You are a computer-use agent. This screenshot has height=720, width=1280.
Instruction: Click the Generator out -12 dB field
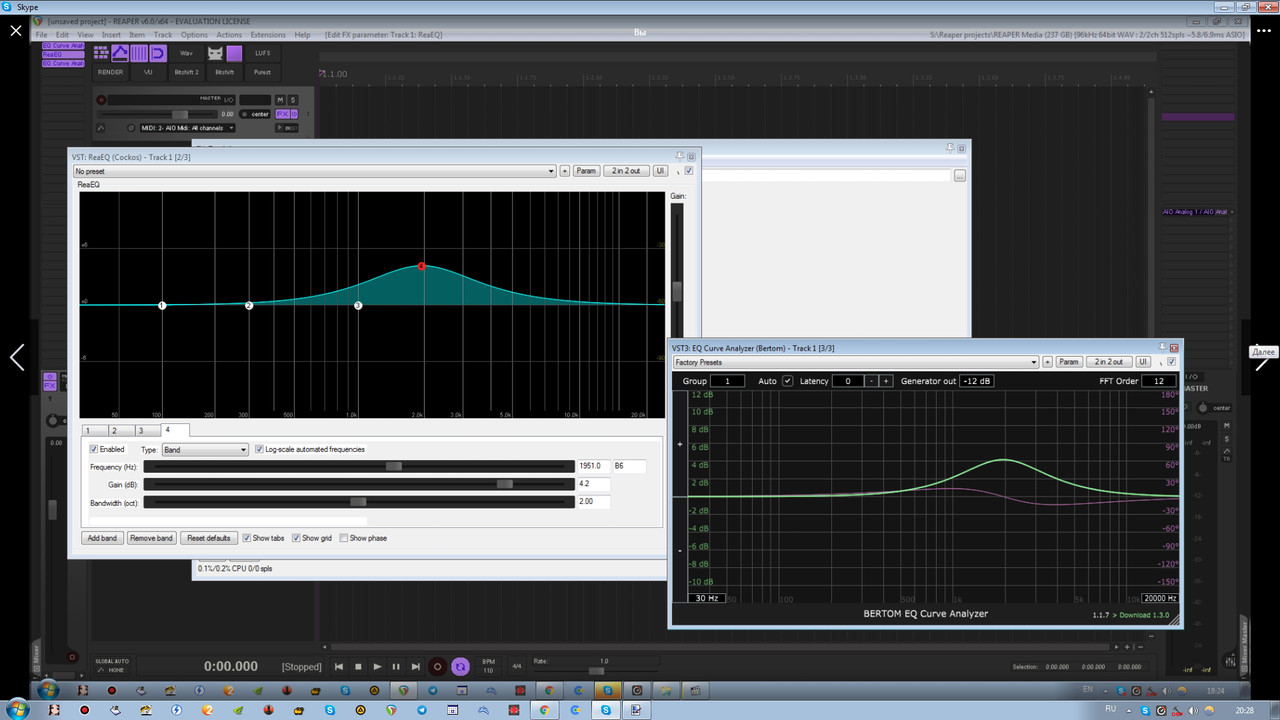(977, 381)
